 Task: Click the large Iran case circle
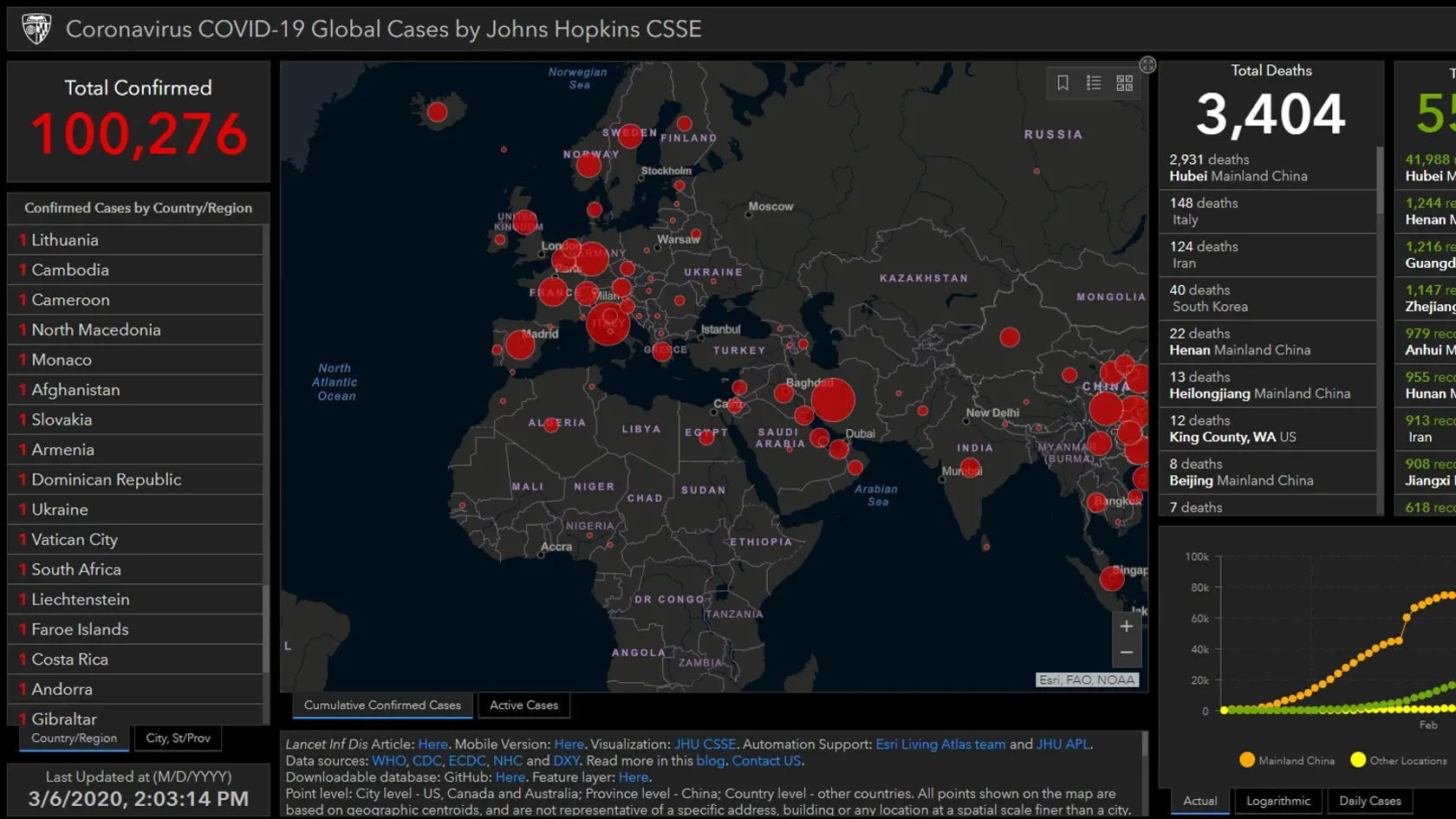point(833,400)
